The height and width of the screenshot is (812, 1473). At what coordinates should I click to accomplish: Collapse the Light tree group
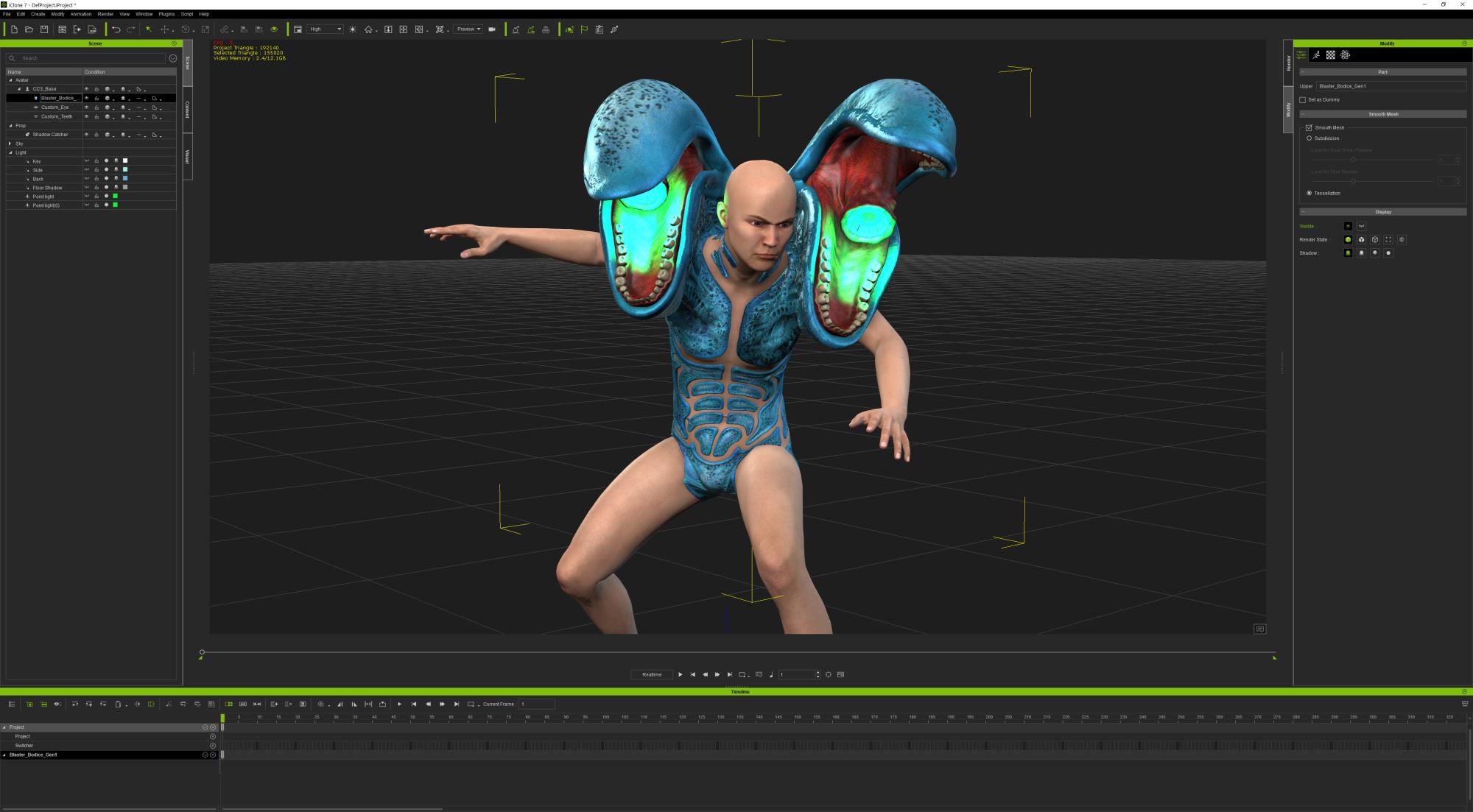coord(10,152)
